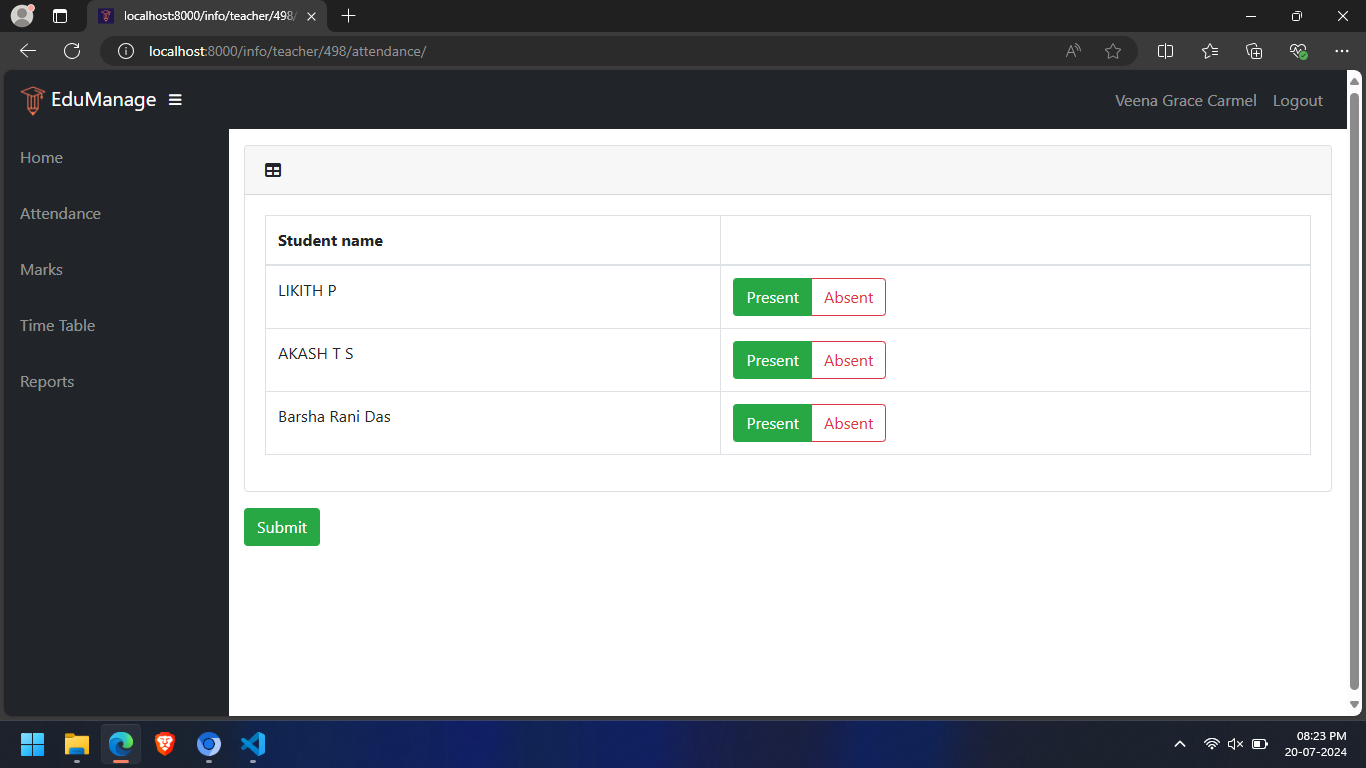
Task: Show hidden system tray icons chevron
Action: click(1180, 744)
